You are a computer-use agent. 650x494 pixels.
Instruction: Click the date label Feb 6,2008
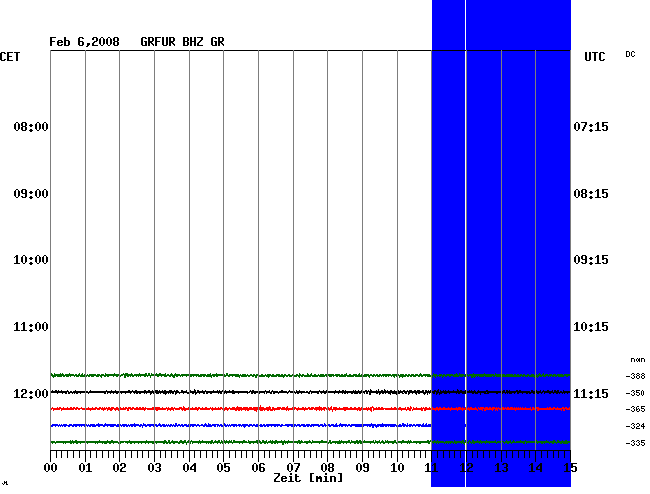coord(84,42)
